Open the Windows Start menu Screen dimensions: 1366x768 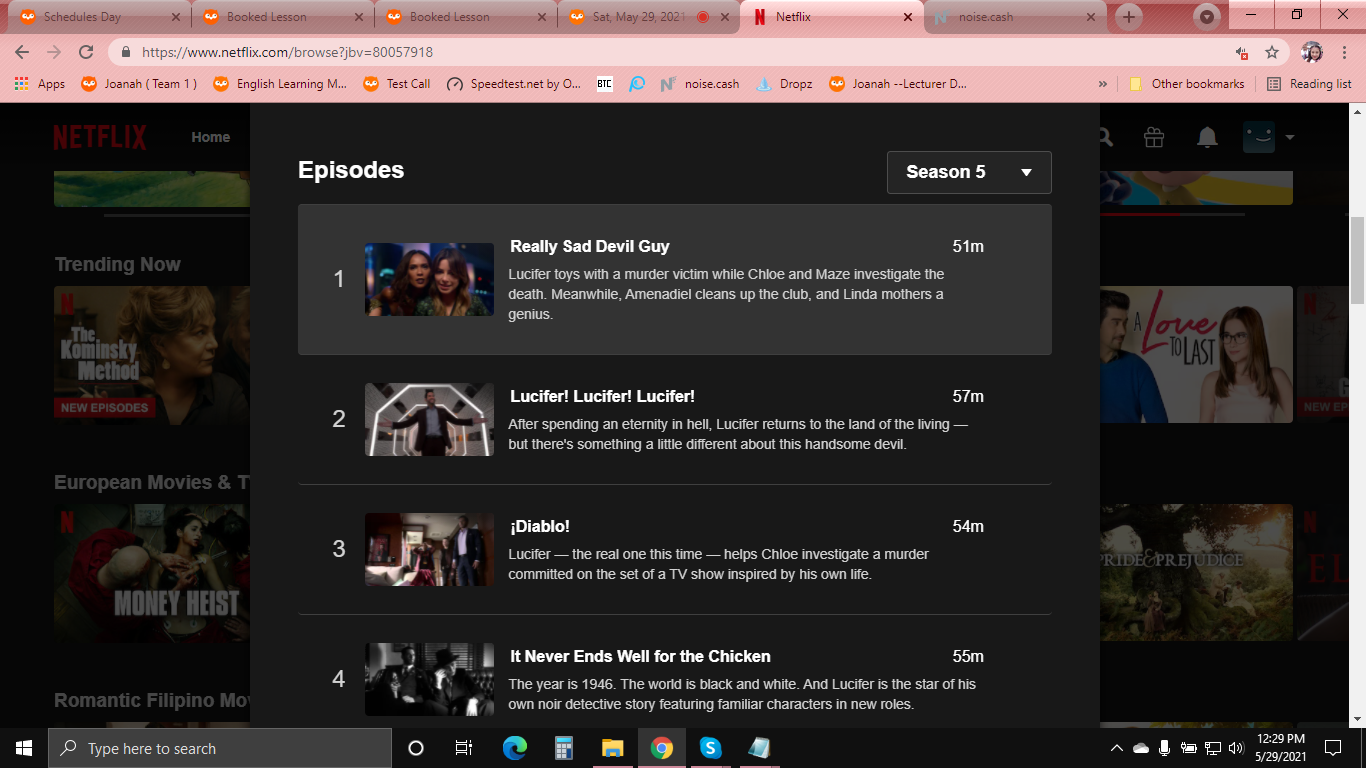click(24, 748)
